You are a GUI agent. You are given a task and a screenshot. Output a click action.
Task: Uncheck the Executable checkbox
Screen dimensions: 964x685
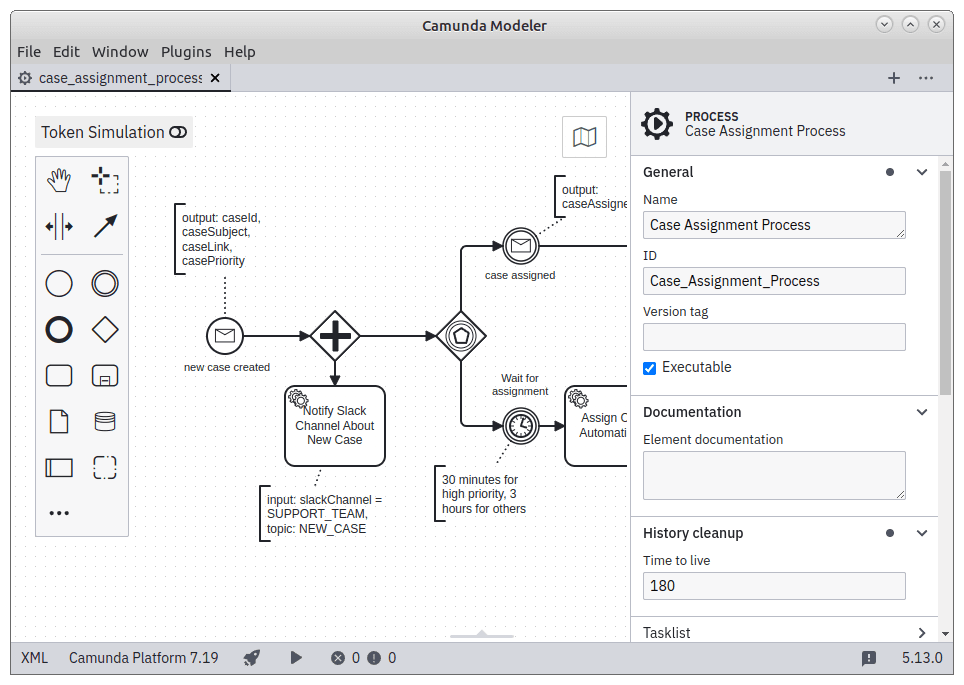click(649, 368)
